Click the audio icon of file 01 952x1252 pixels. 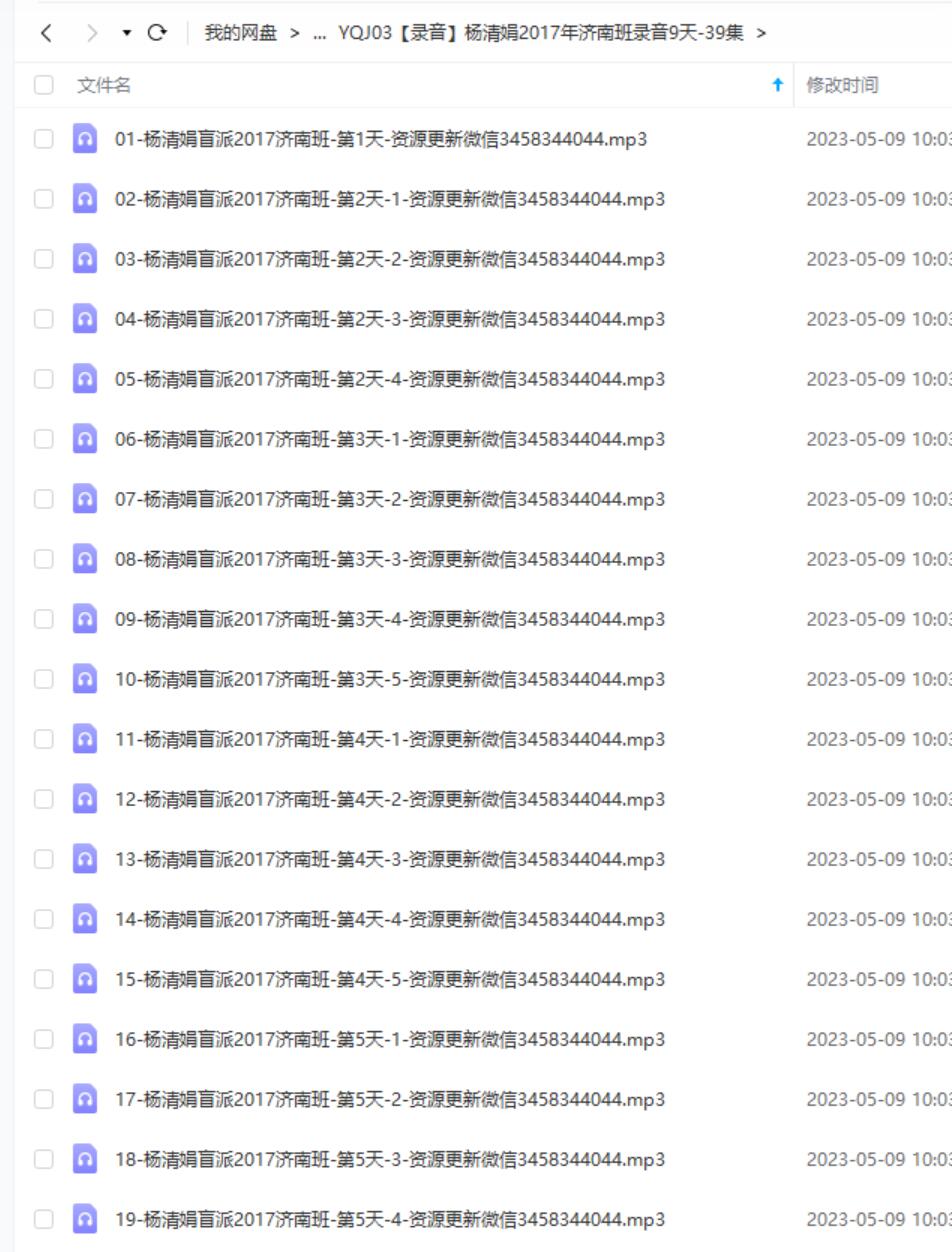point(85,139)
